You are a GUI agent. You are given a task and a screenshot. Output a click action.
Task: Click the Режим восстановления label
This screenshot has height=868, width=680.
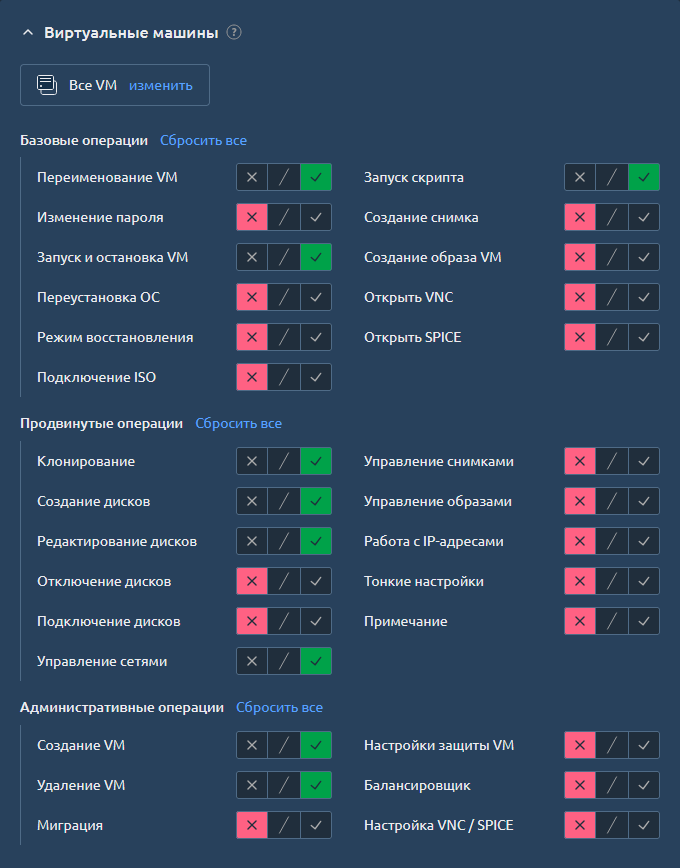coord(115,337)
